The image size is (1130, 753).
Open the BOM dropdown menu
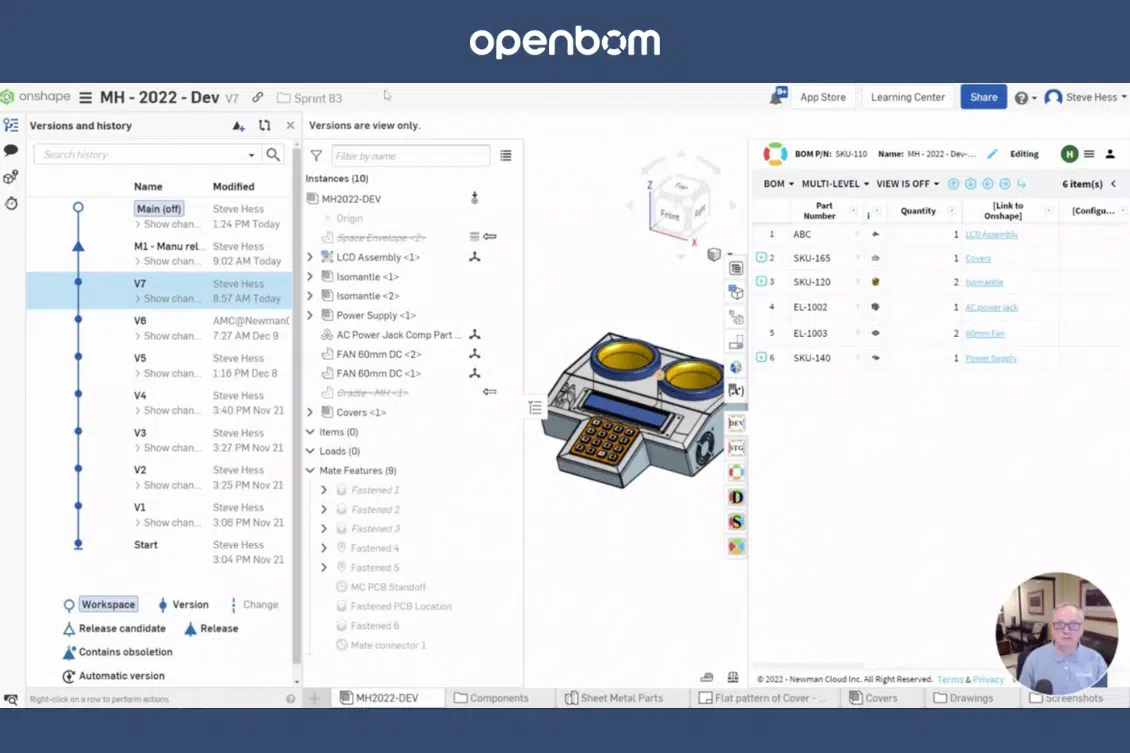[778, 184]
